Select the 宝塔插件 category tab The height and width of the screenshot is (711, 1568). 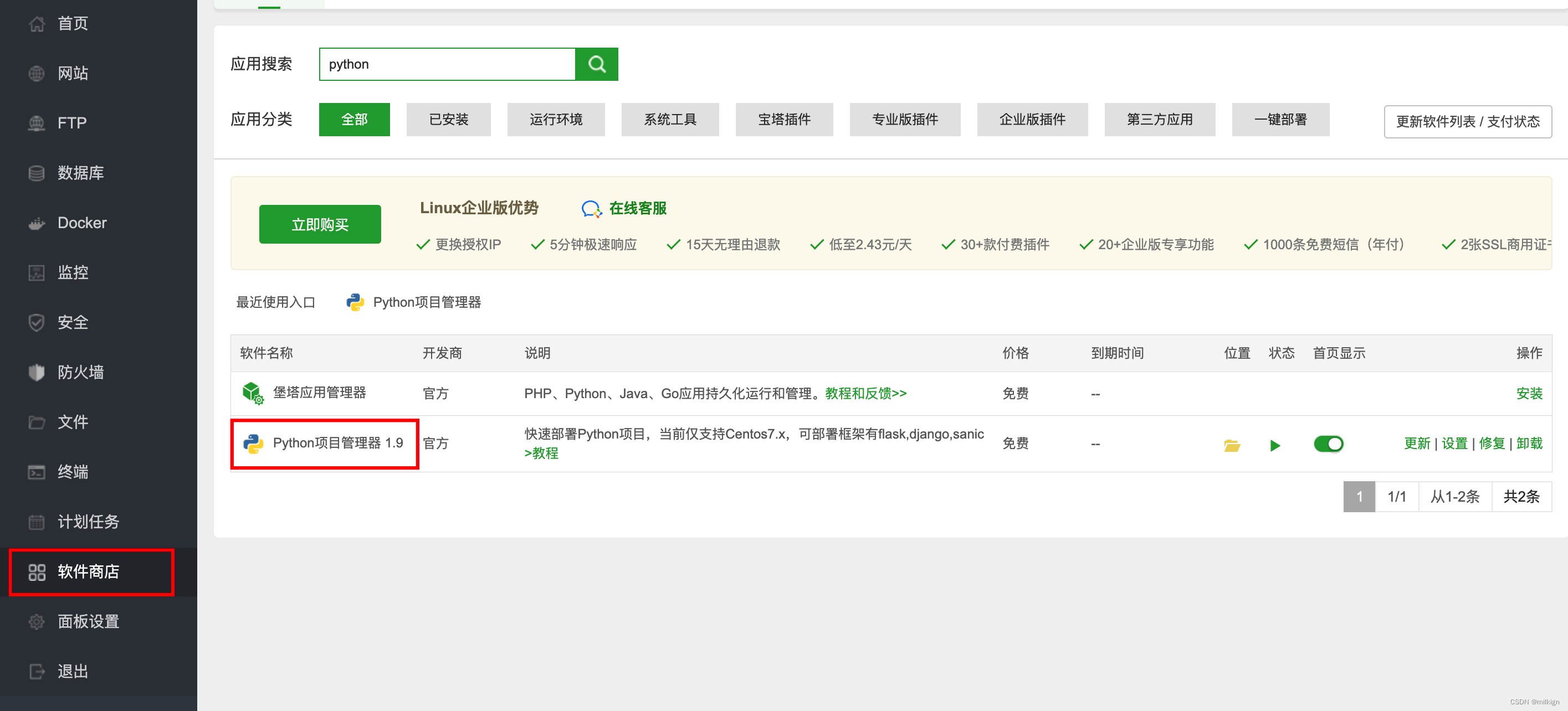(x=784, y=120)
